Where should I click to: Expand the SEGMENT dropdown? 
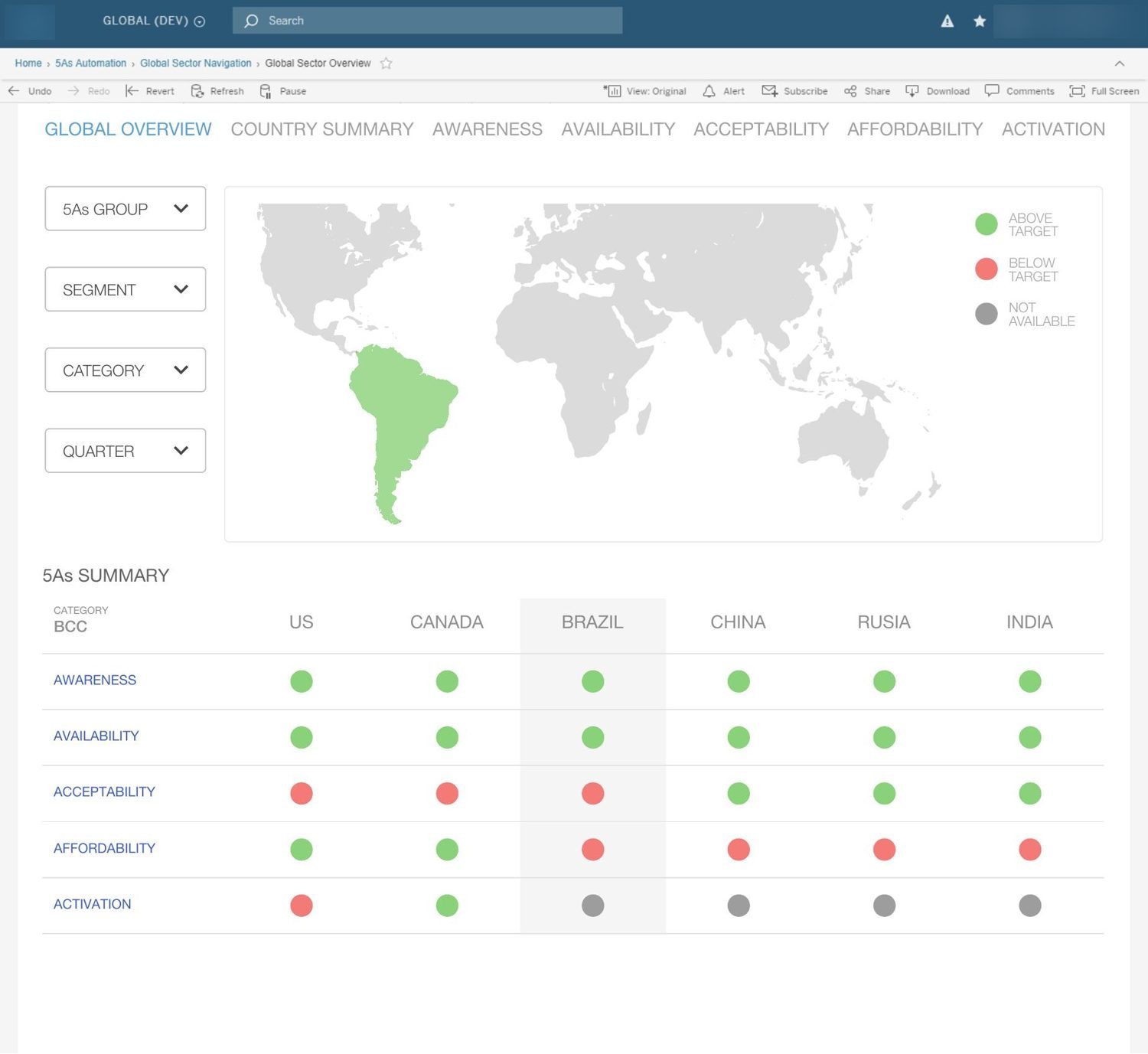pyautogui.click(x=126, y=289)
